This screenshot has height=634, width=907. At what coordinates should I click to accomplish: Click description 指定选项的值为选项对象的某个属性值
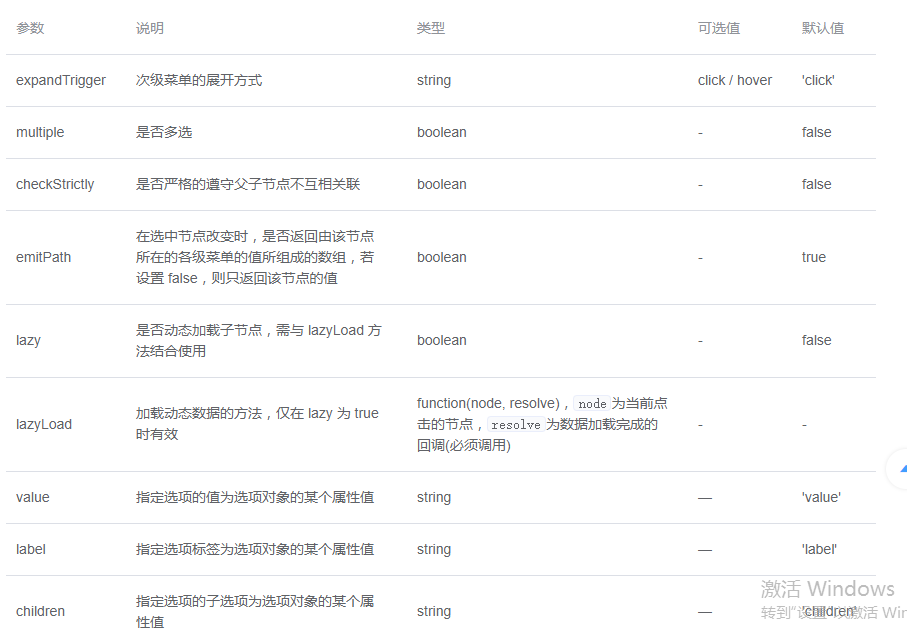[x=255, y=497]
